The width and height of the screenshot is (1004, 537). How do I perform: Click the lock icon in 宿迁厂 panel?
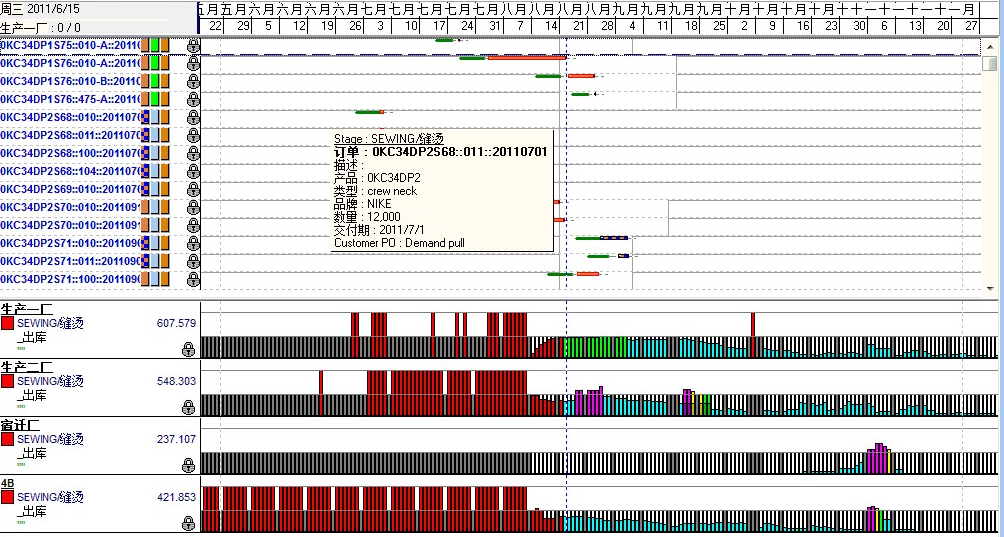[188, 466]
